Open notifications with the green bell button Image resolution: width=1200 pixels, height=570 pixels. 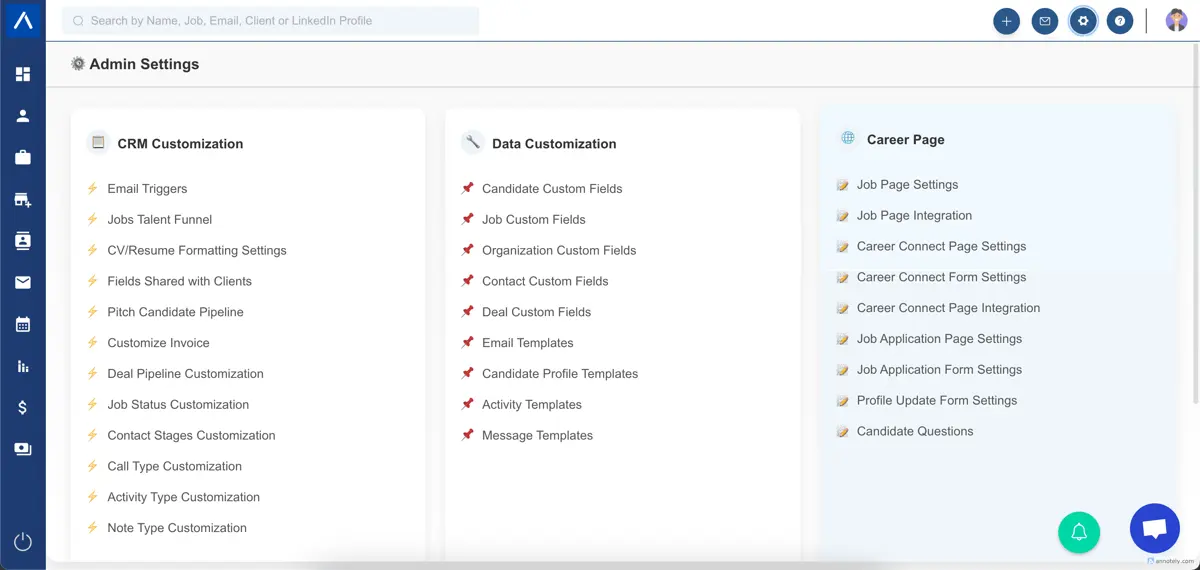1079,532
